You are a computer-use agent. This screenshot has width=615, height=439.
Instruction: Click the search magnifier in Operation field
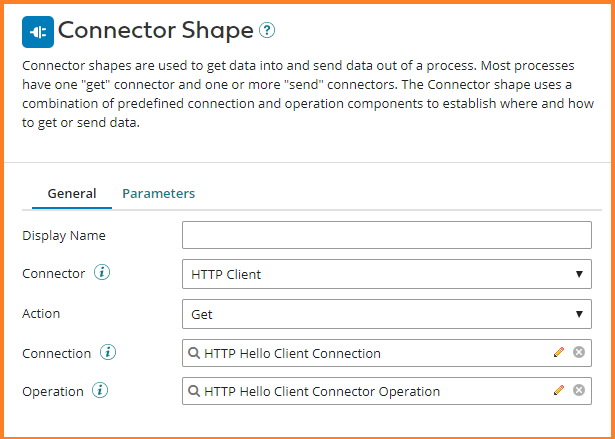194,392
